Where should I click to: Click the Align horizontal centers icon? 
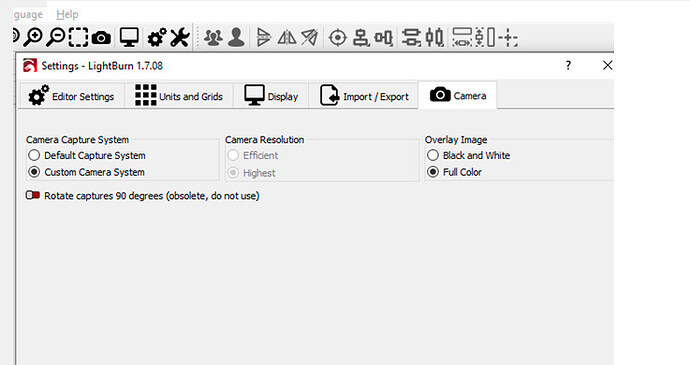click(x=383, y=38)
